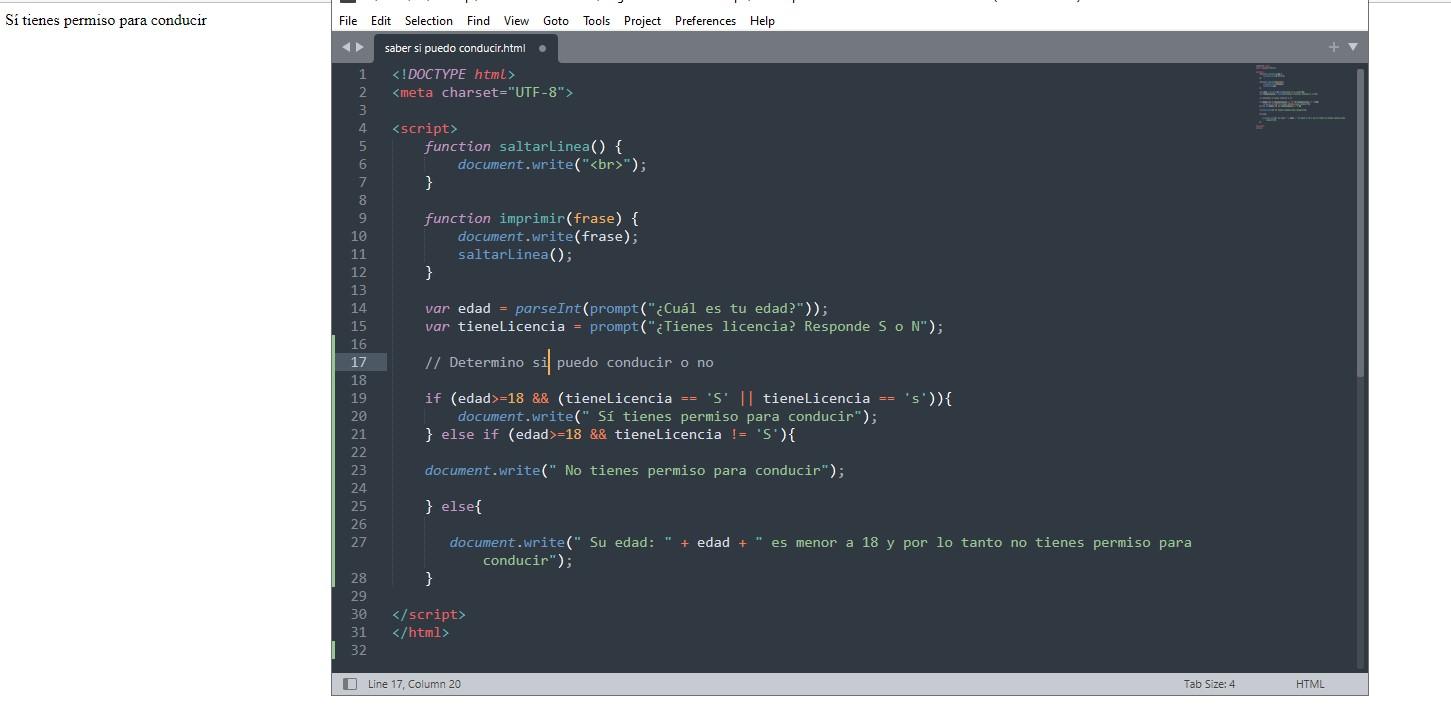The image size is (1451, 723).
Task: Click the '} else{' line
Action: 453,506
